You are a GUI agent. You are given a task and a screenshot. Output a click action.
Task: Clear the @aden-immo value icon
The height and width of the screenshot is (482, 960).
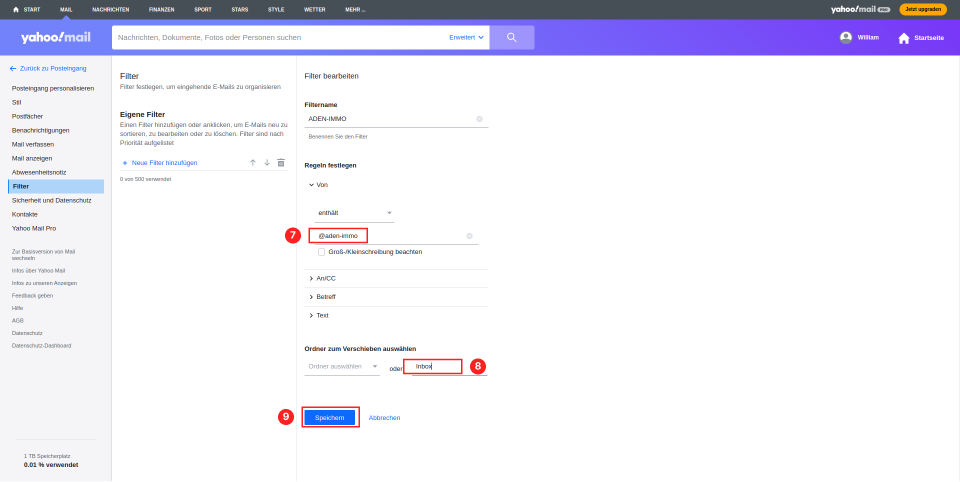coord(470,236)
